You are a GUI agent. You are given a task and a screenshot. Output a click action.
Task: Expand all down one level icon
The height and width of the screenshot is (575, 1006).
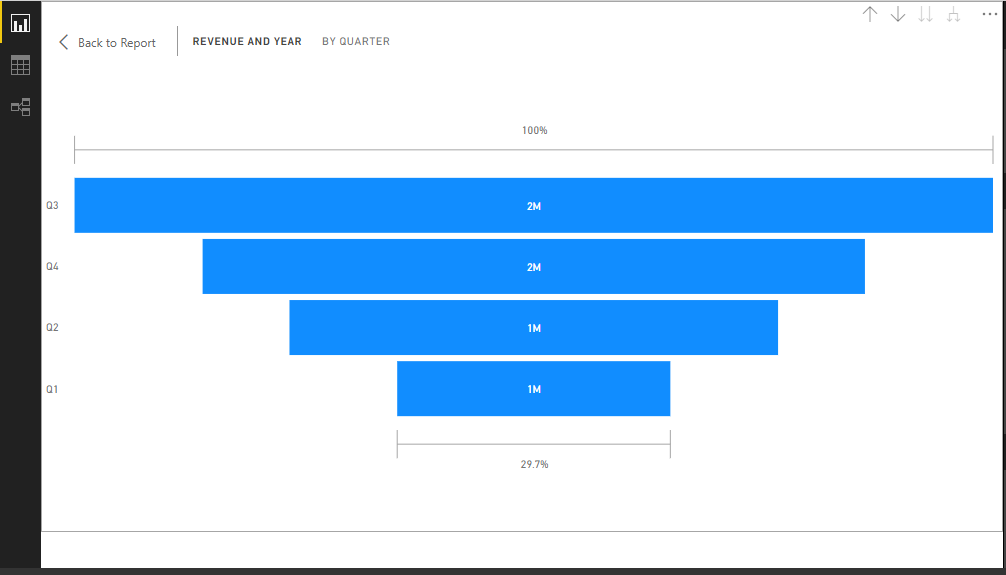953,14
